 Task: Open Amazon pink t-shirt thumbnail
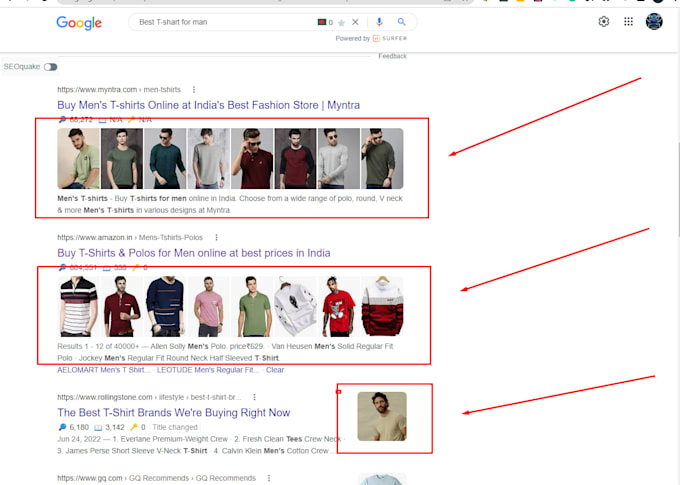point(209,306)
